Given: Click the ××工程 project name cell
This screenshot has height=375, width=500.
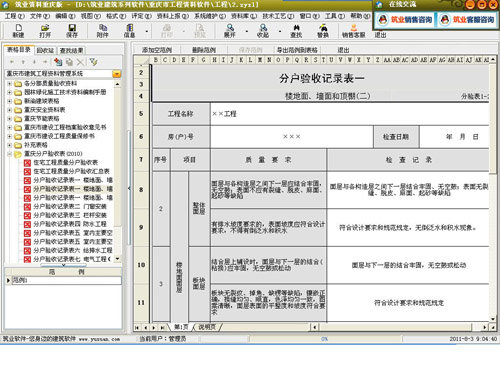Looking at the screenshot, I should [350, 114].
